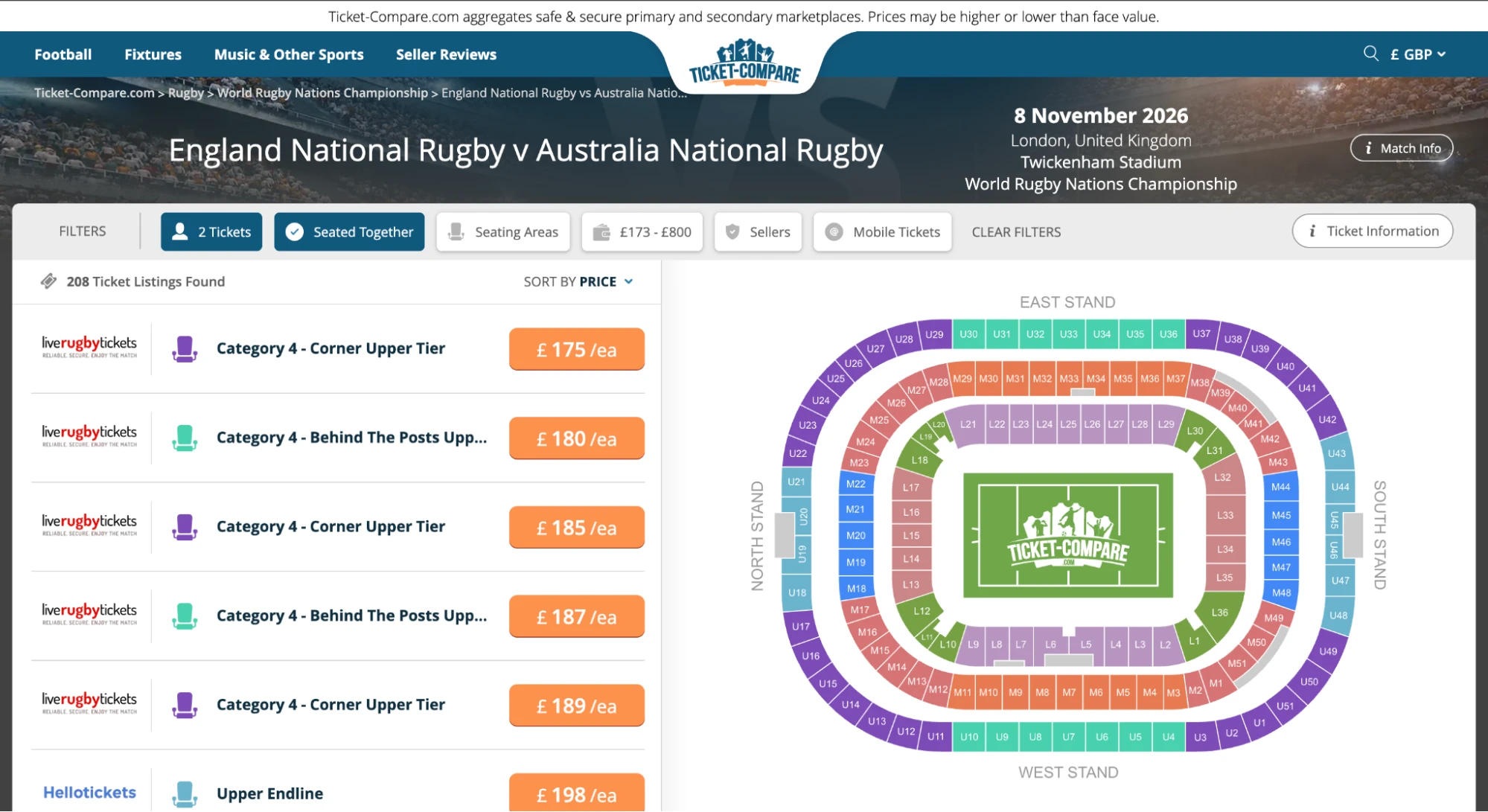Toggle the 2 Tickets filter

(x=211, y=231)
